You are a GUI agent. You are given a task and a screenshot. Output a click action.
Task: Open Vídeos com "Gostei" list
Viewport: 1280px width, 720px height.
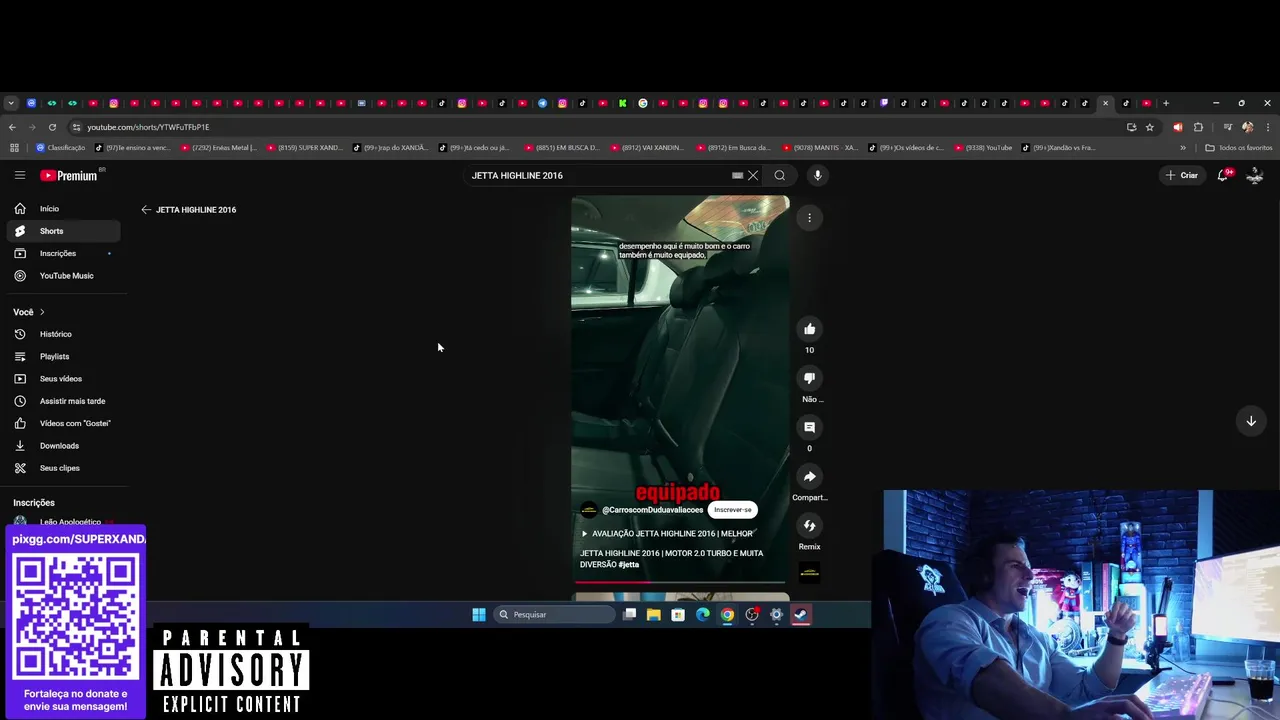(63, 423)
